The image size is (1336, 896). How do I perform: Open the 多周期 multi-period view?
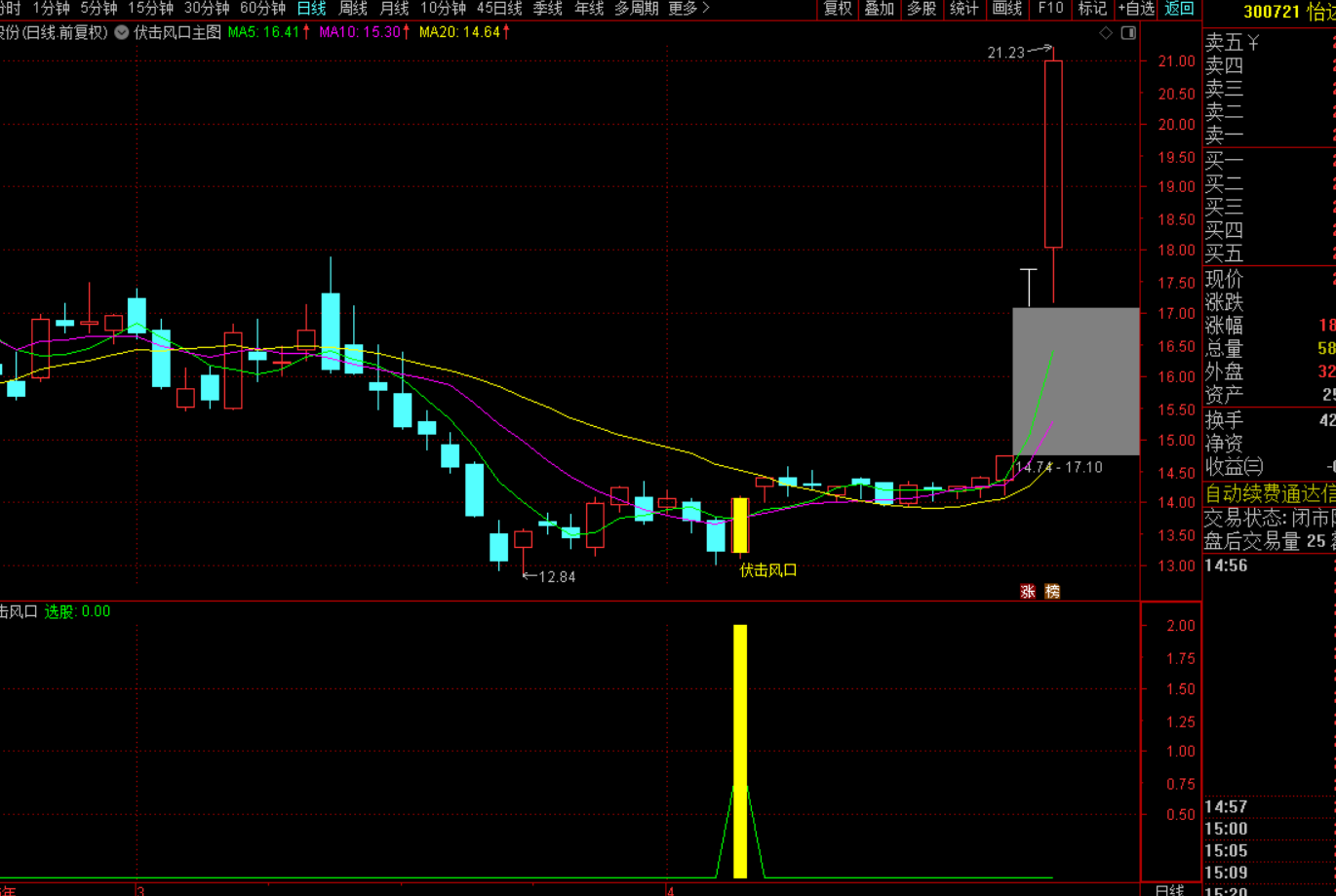pos(637,9)
